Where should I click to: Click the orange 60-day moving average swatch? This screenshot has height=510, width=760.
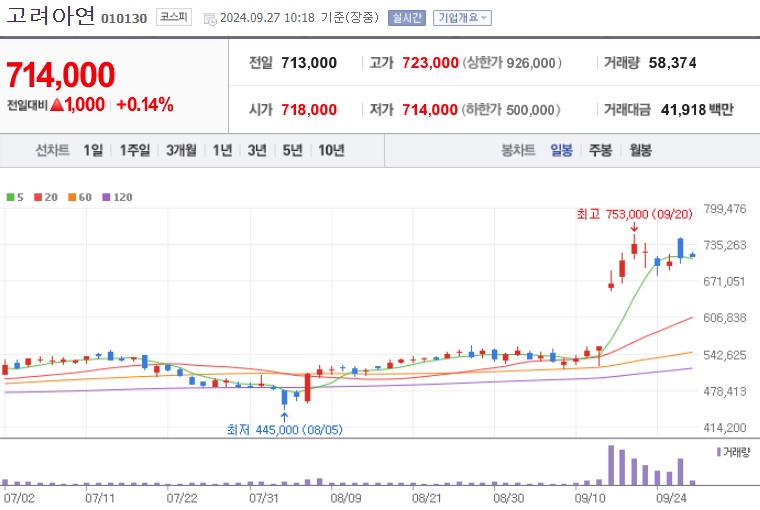coord(72,197)
